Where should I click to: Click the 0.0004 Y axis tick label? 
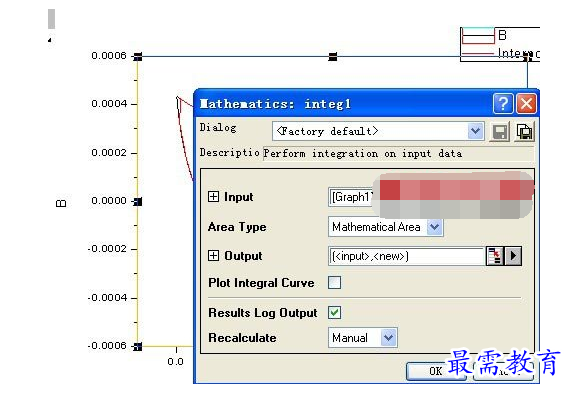click(109, 104)
